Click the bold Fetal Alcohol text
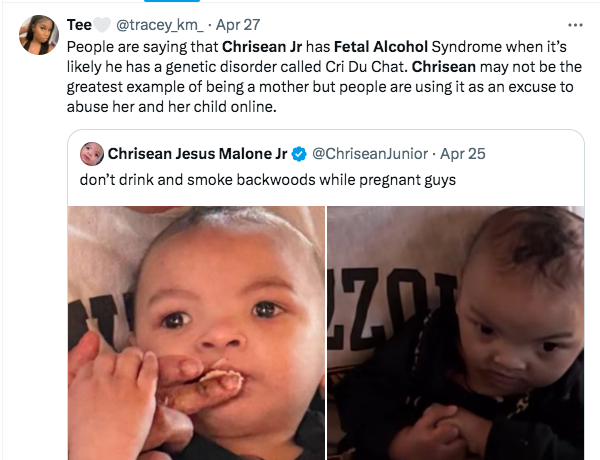This screenshot has width=600, height=460. pyautogui.click(x=375, y=46)
